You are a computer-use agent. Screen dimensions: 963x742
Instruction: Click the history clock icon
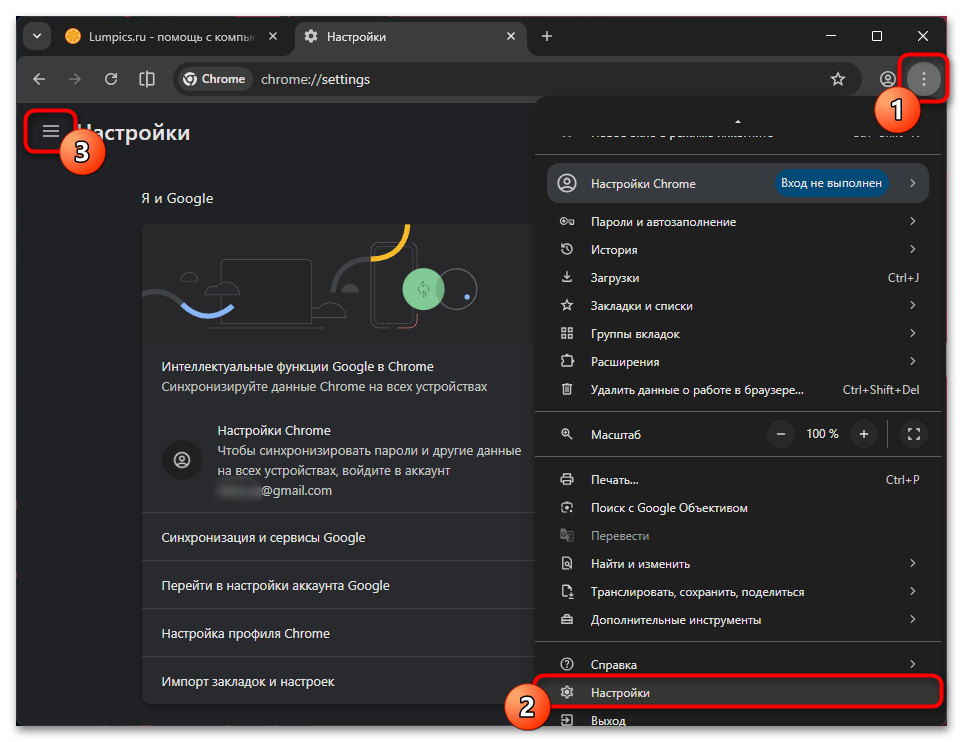tap(567, 249)
